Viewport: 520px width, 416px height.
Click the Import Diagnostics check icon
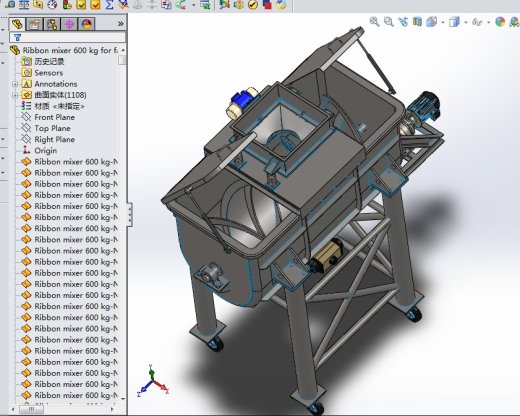pyautogui.click(x=95, y=4)
